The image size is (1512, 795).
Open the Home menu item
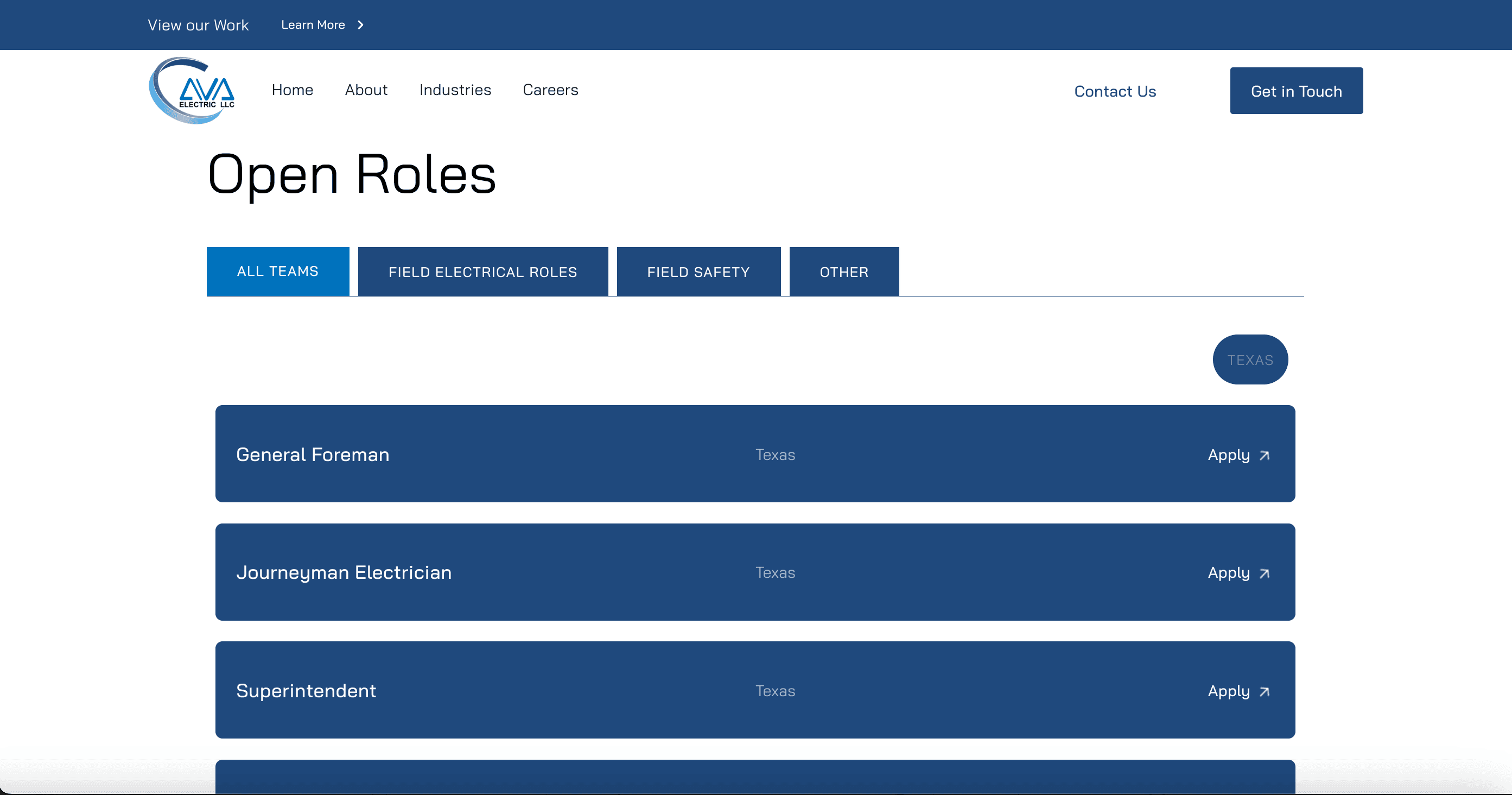tap(293, 90)
